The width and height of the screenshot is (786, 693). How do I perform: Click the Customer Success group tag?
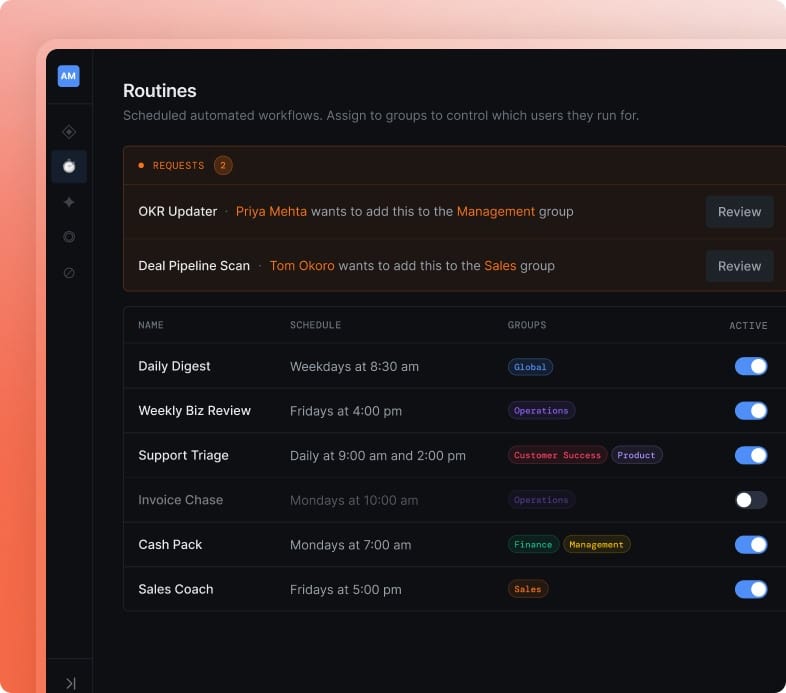[557, 455]
